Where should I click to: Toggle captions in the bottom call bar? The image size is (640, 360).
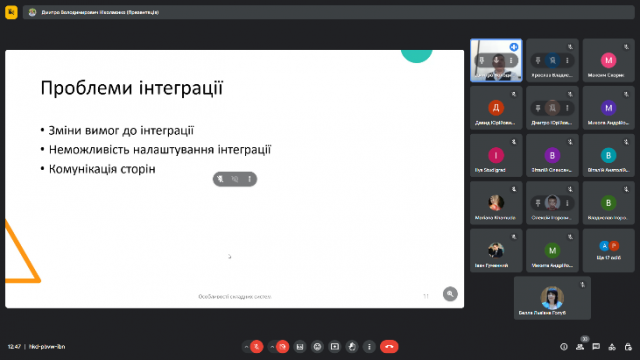[x=300, y=347]
